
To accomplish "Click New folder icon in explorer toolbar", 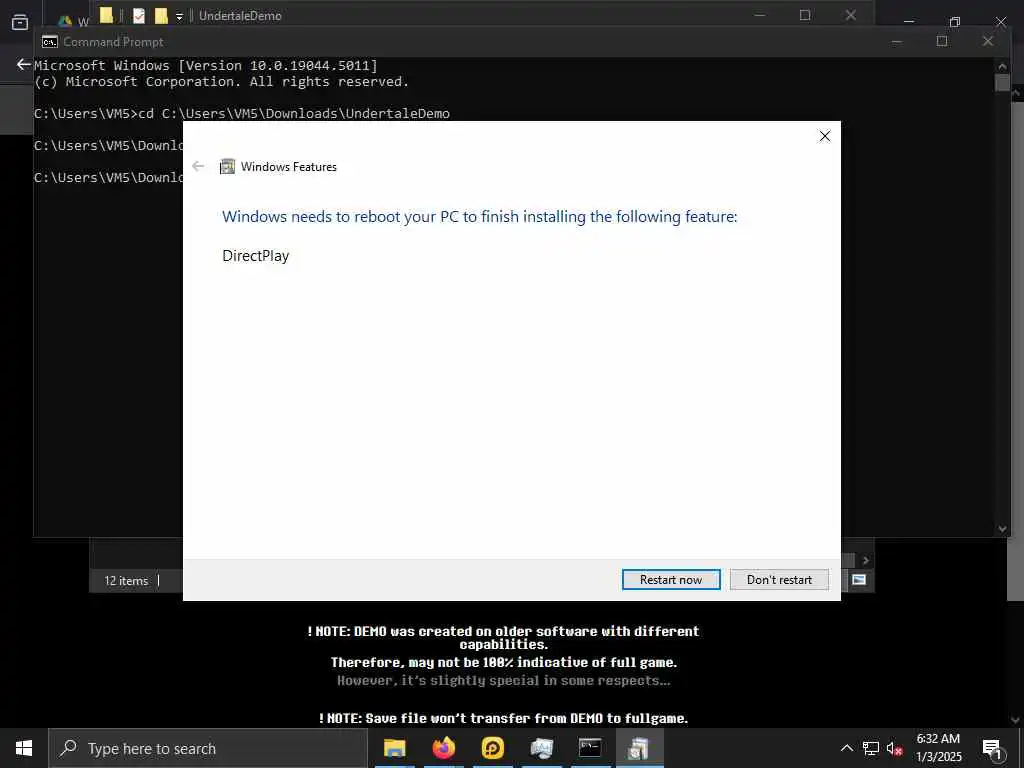I will [161, 16].
